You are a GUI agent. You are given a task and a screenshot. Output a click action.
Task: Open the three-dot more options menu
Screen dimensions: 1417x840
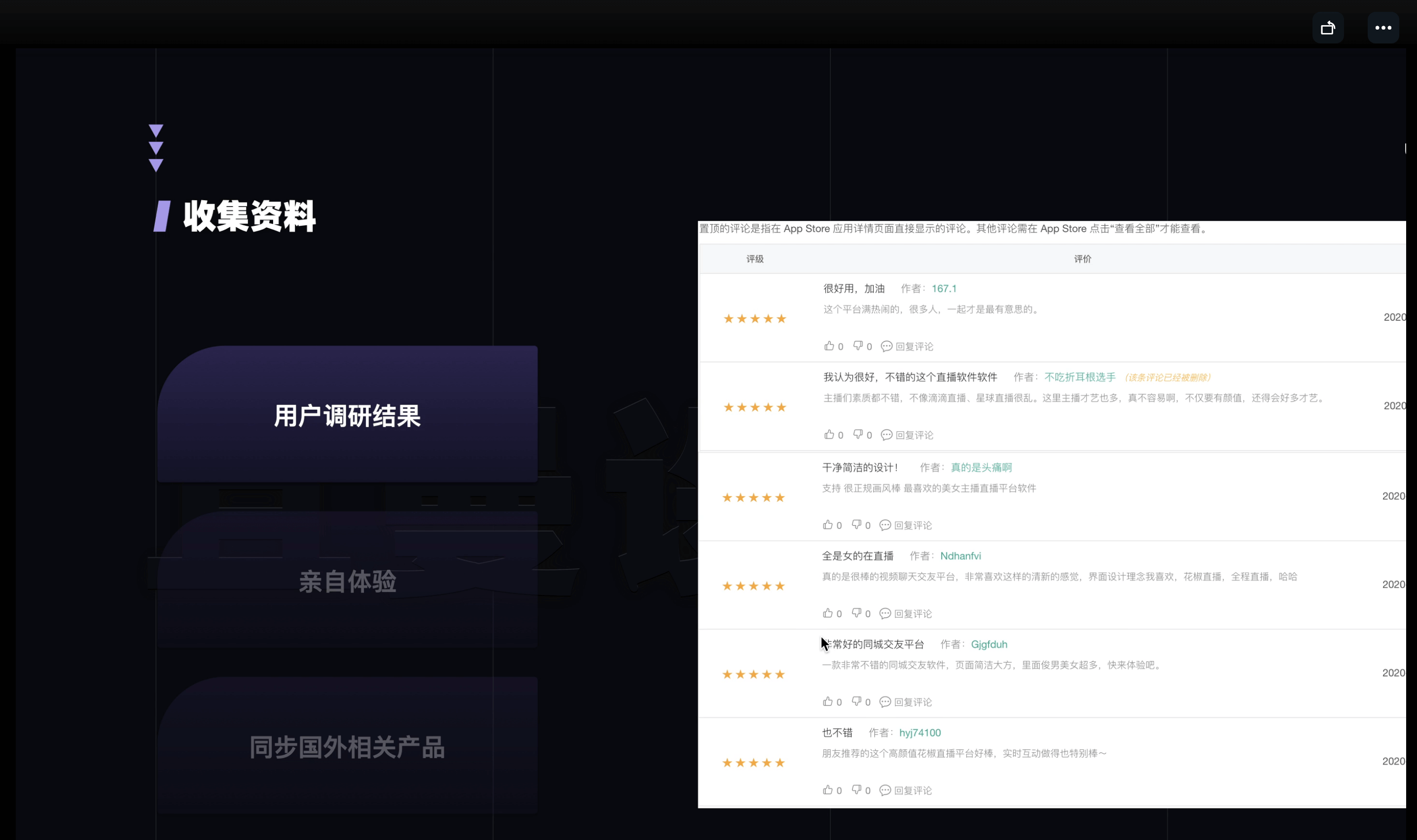click(1382, 28)
